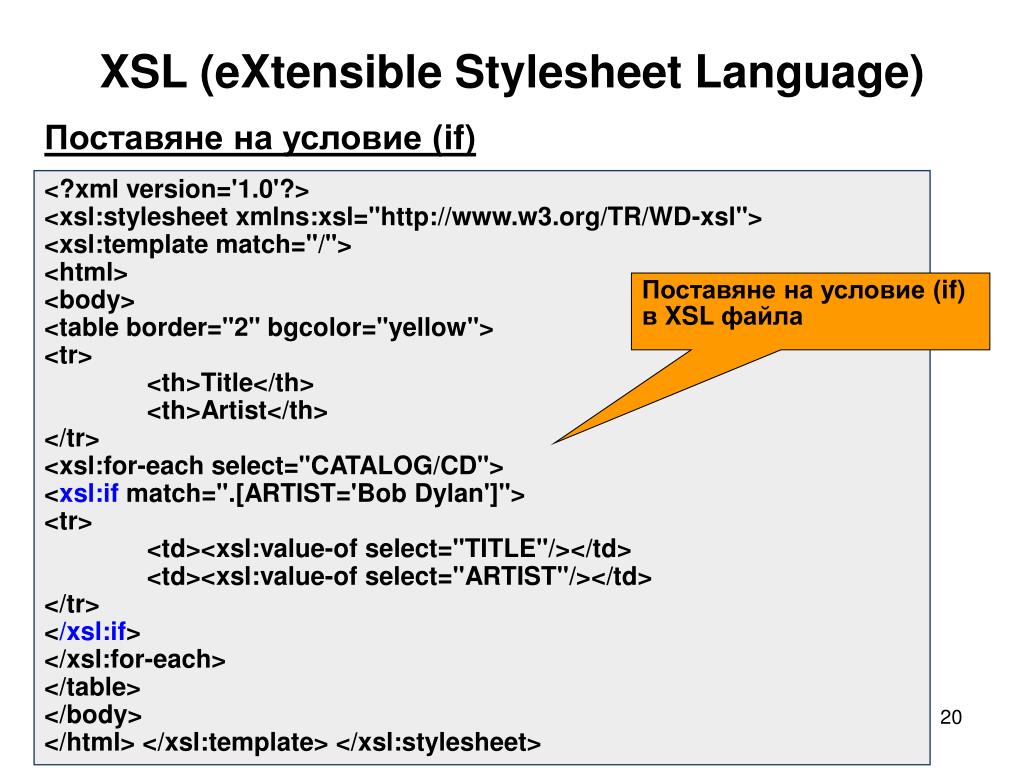The image size is (1024, 768).
Task: Click the line '<?xml version='1.0'?>'
Action: point(176,189)
